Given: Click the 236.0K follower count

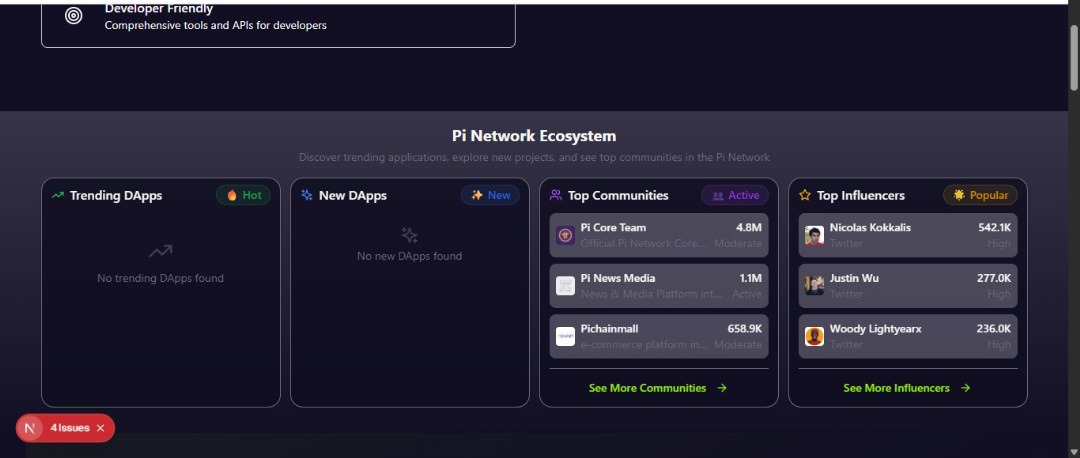Looking at the screenshot, I should (994, 329).
